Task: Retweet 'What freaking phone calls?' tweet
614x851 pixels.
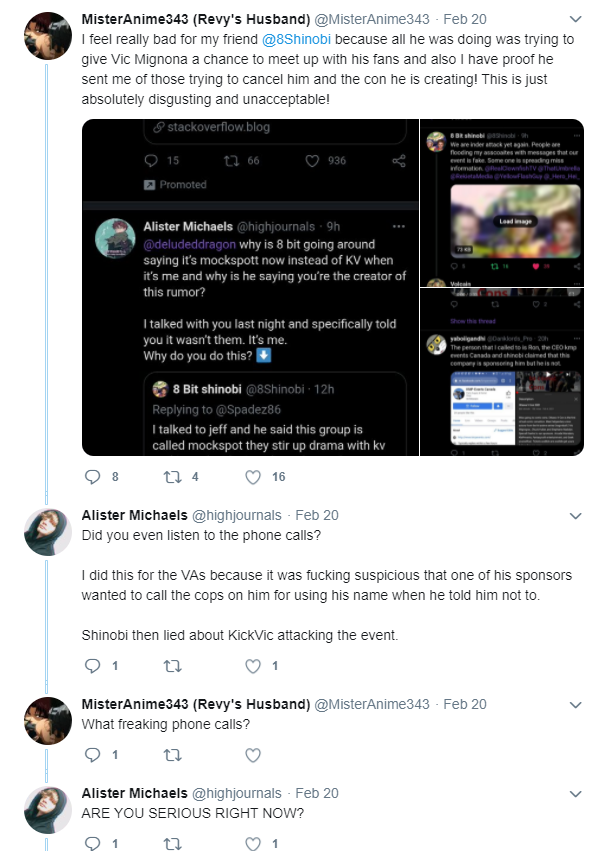Action: tap(173, 754)
